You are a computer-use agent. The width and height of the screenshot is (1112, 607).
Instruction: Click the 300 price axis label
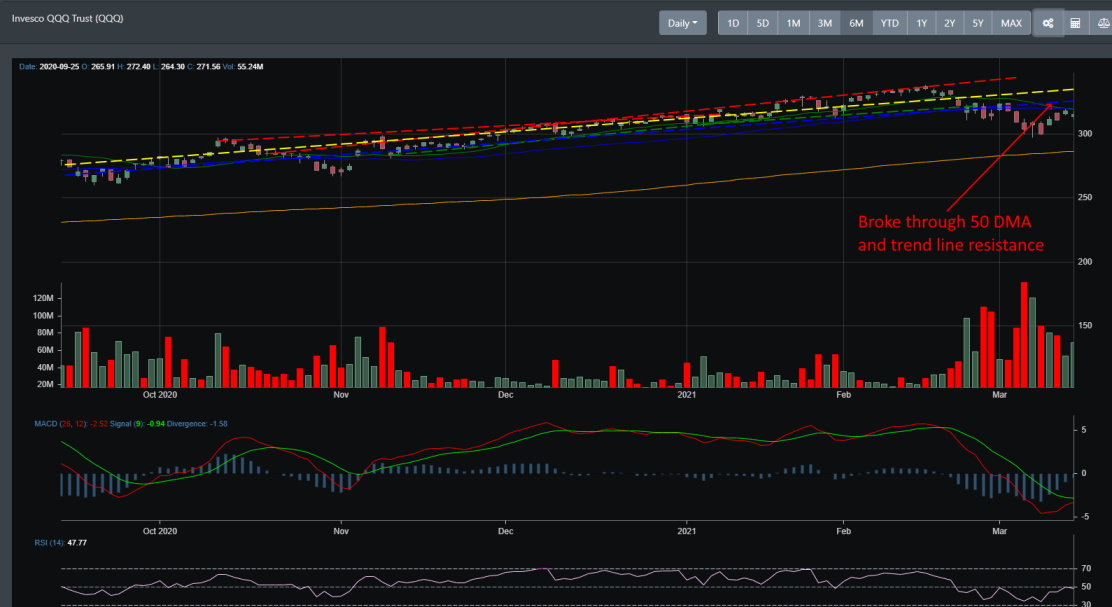(x=1085, y=134)
